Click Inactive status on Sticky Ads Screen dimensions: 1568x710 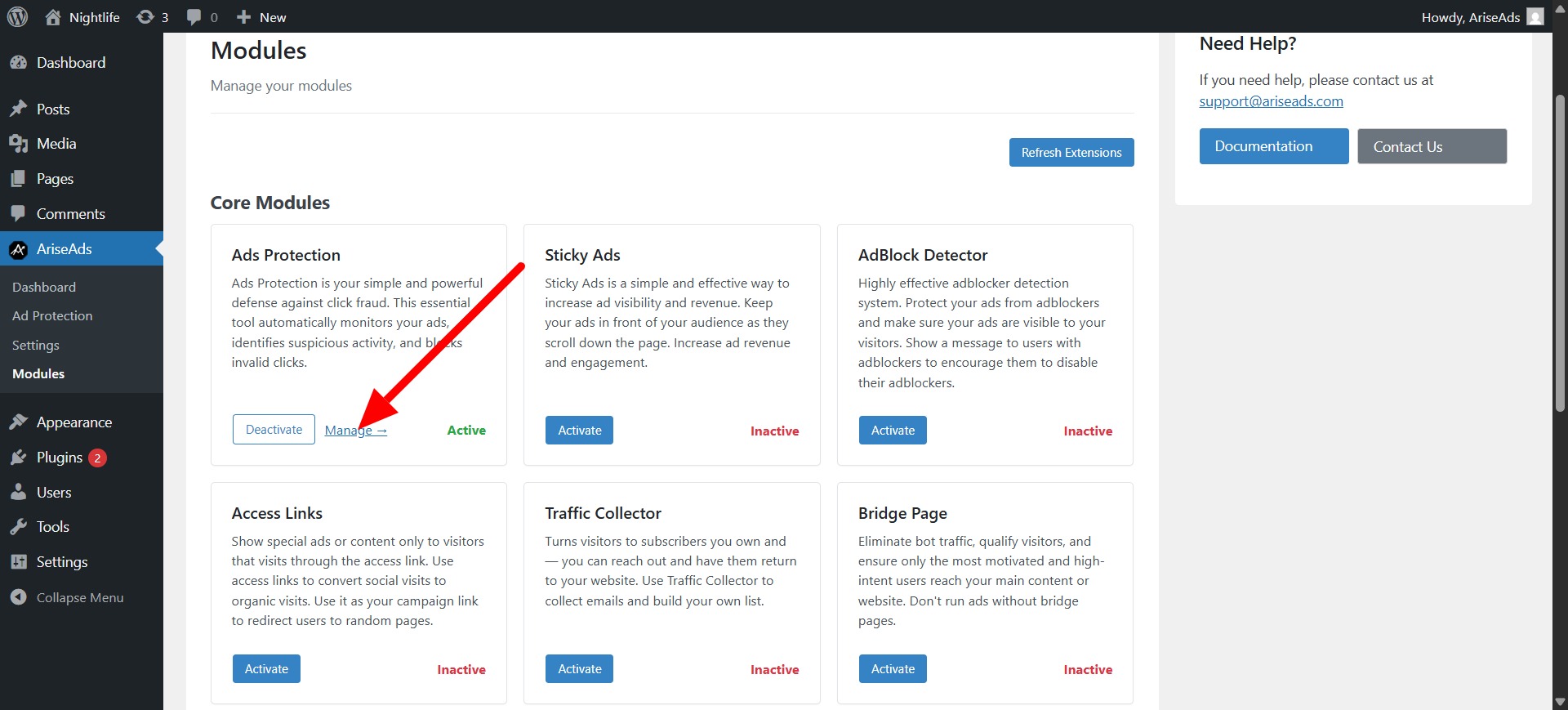[x=774, y=431]
